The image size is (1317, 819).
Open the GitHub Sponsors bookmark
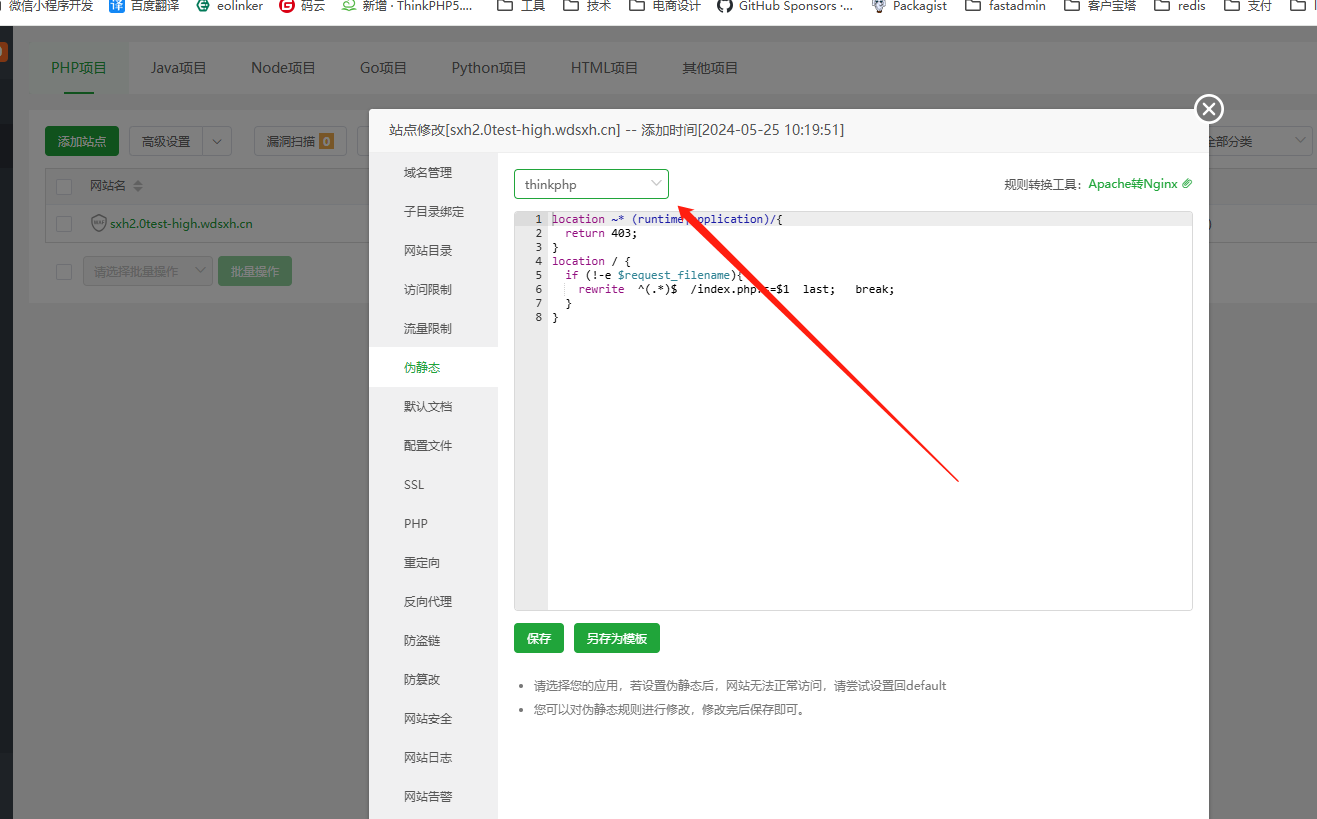tap(786, 6)
